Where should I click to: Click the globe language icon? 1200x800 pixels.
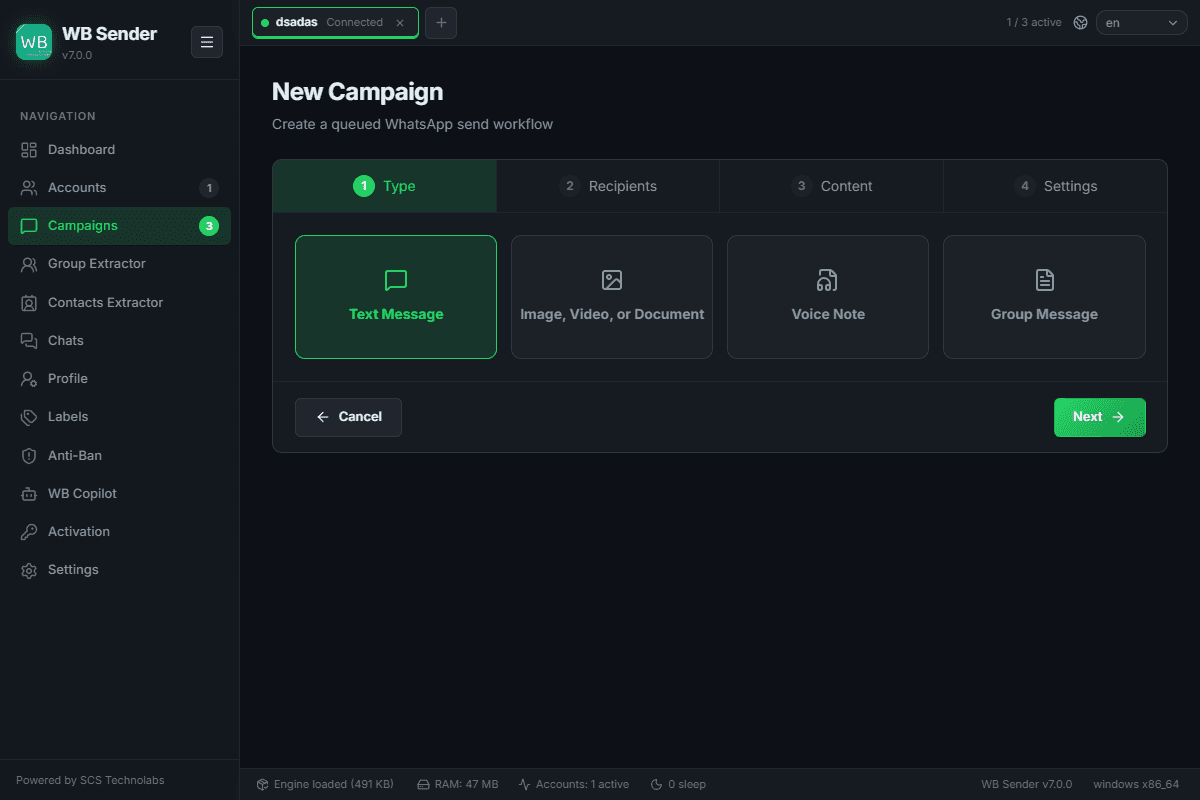coord(1080,22)
